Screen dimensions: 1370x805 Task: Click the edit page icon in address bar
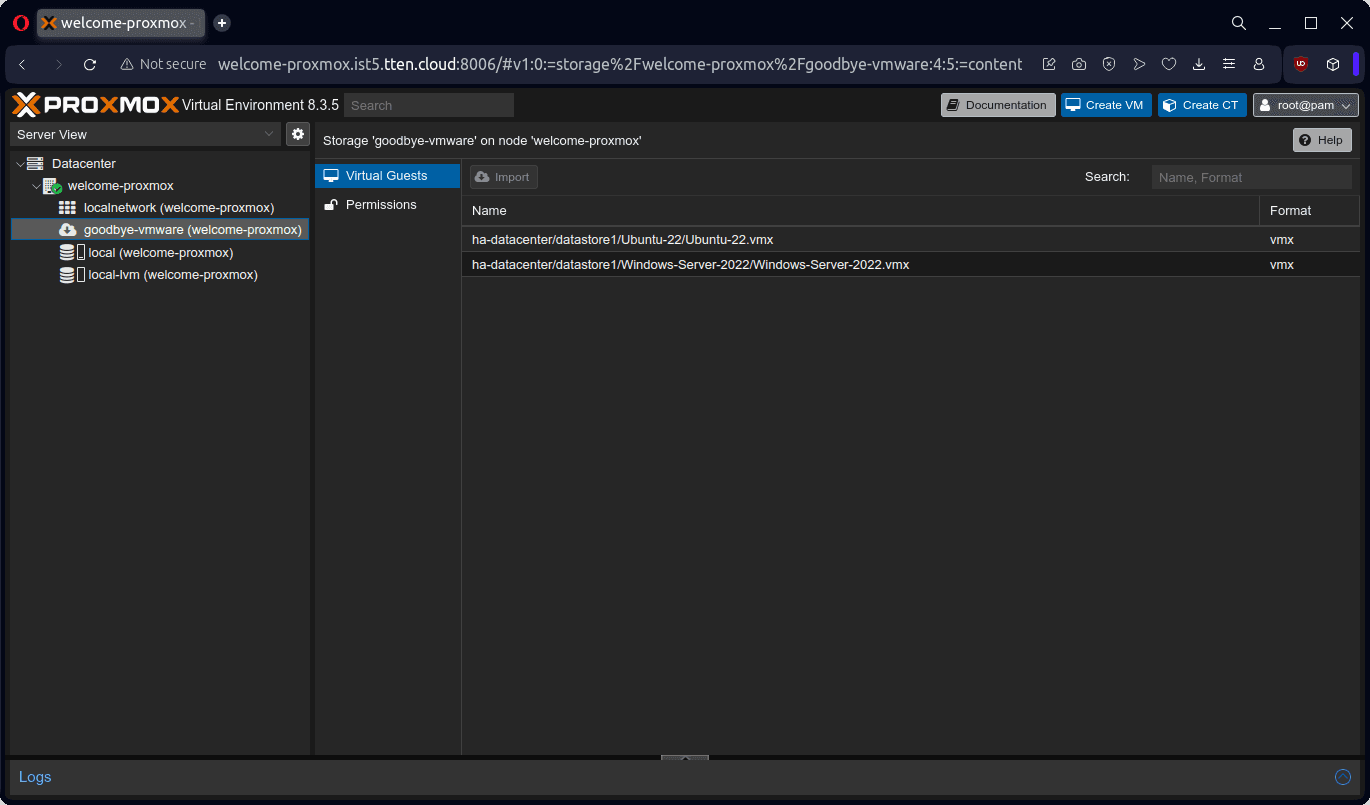click(x=1049, y=64)
